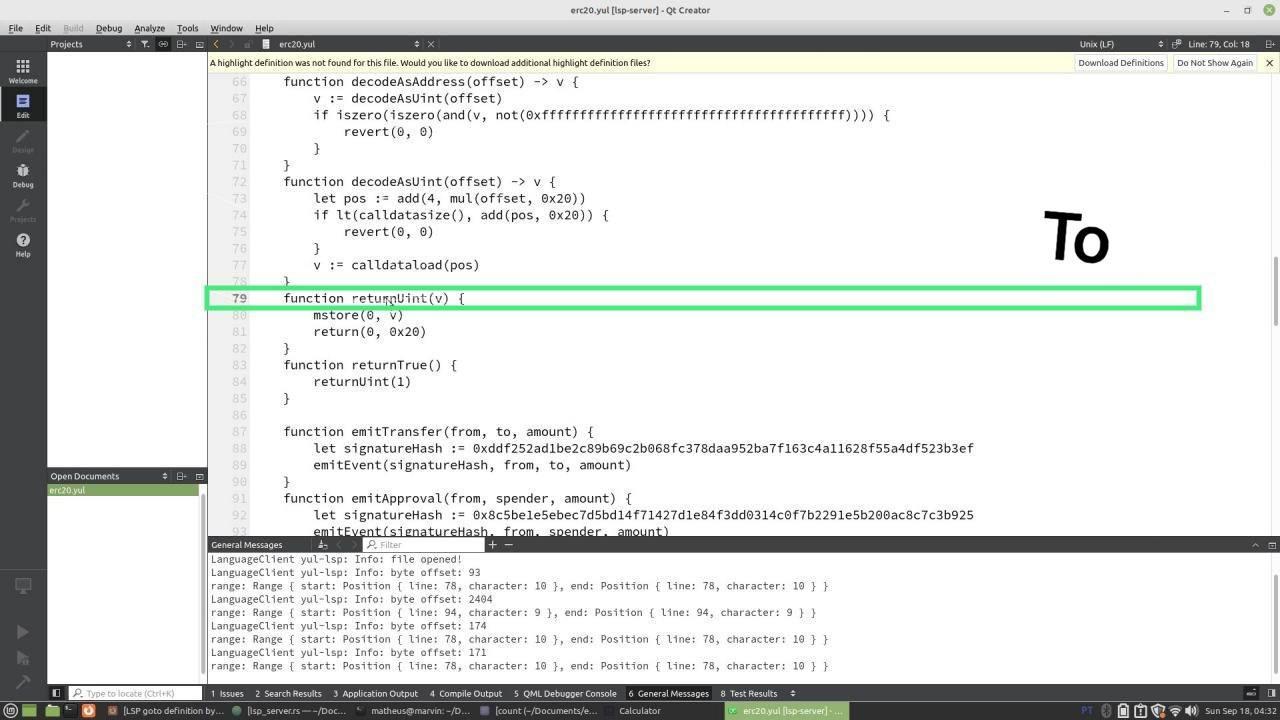Open the Application Output tab
This screenshot has width=1280, height=720.
pyautogui.click(x=375, y=693)
